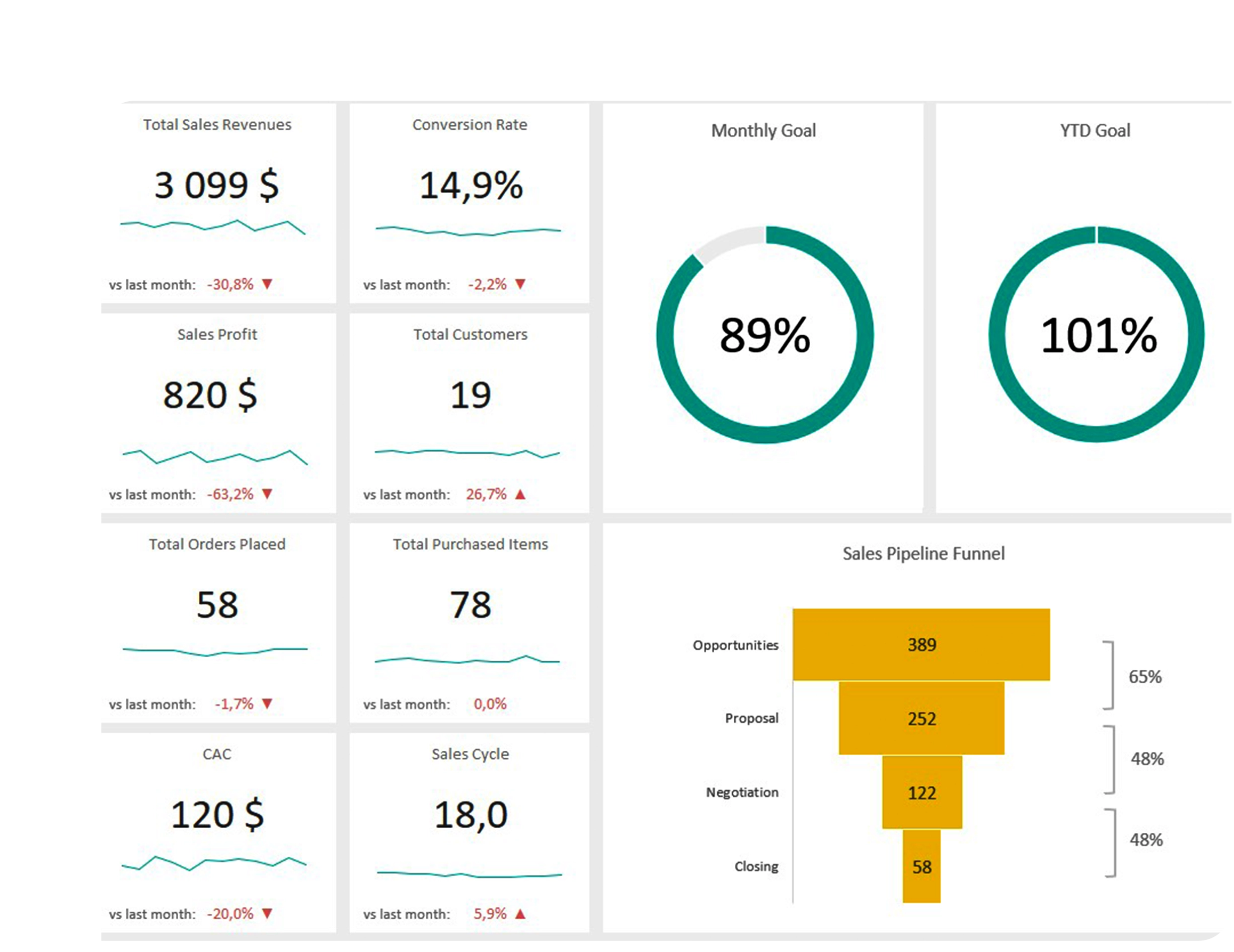The height and width of the screenshot is (952, 1234).
Task: Click the down arrow next to Sales Profit -63,2%
Action: point(267,494)
